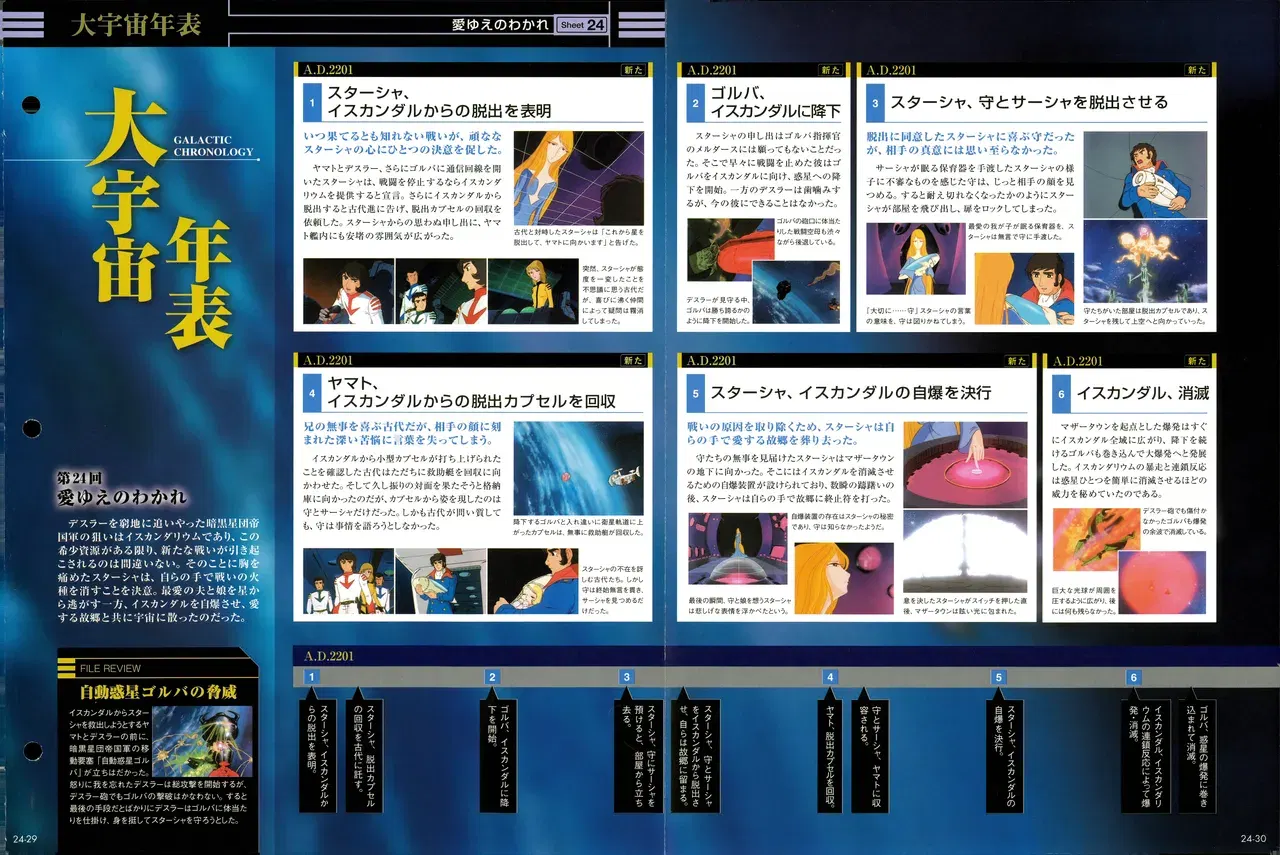Click the 新た tag on card 3
The image size is (1280, 855).
[x=1197, y=70]
